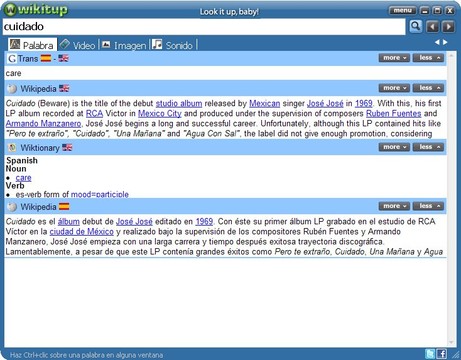Image resolution: width=461 pixels, height=360 pixels.
Task: Open the menu button
Action: 403,11
